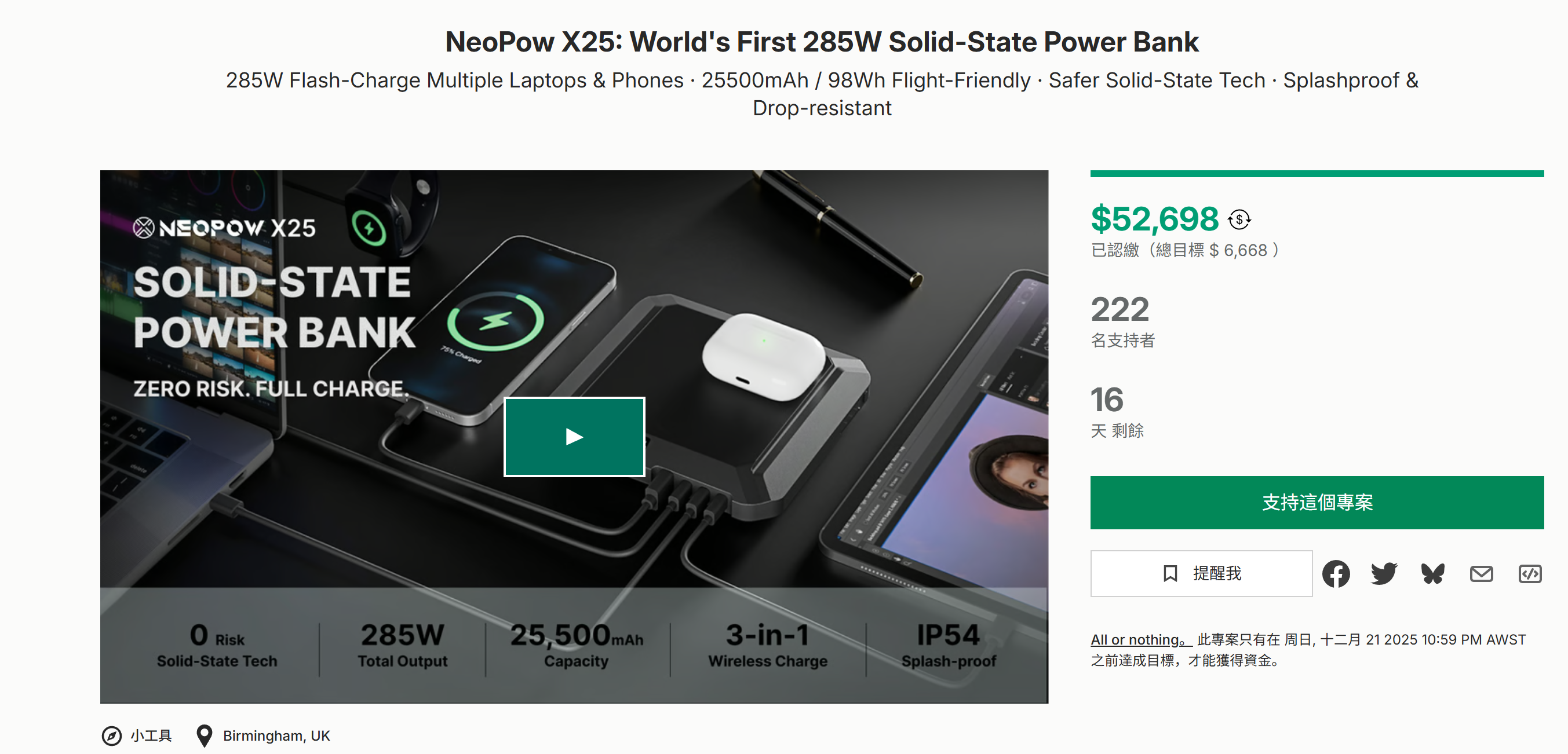The height and width of the screenshot is (754, 1568).
Task: Click the compass icon beside 小工具
Action: 113,734
